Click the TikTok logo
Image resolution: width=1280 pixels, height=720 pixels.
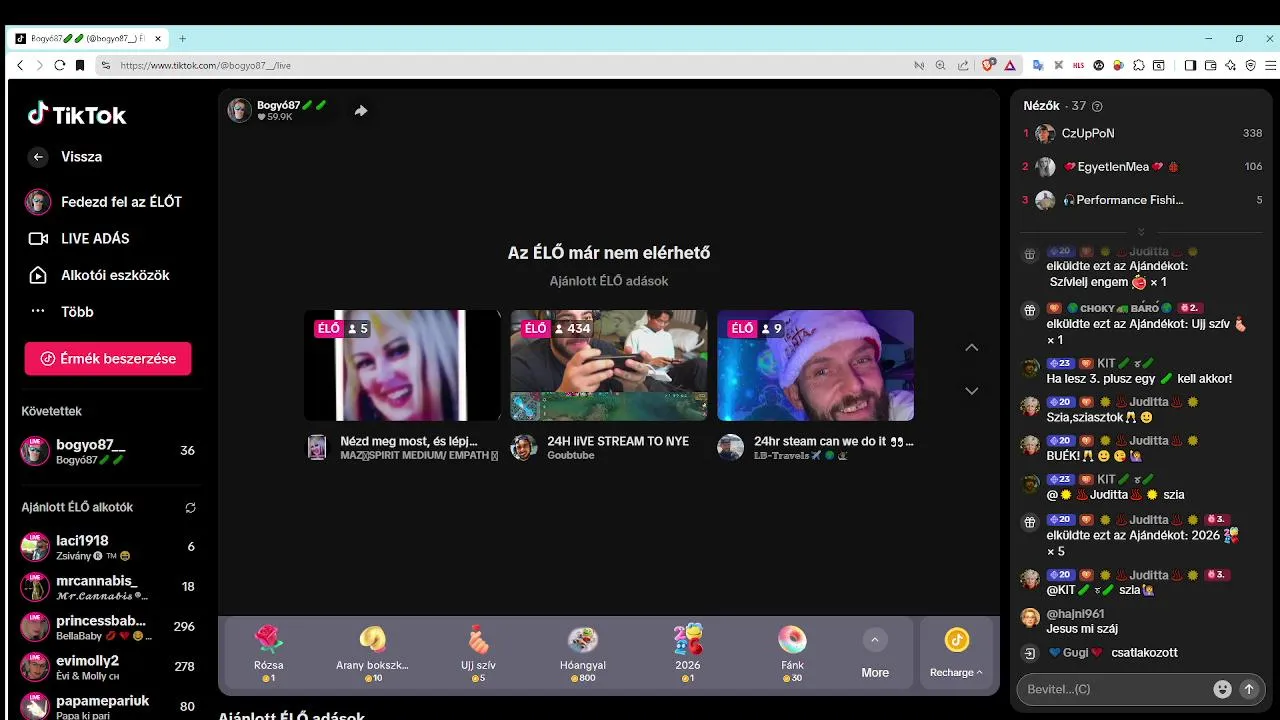[77, 114]
